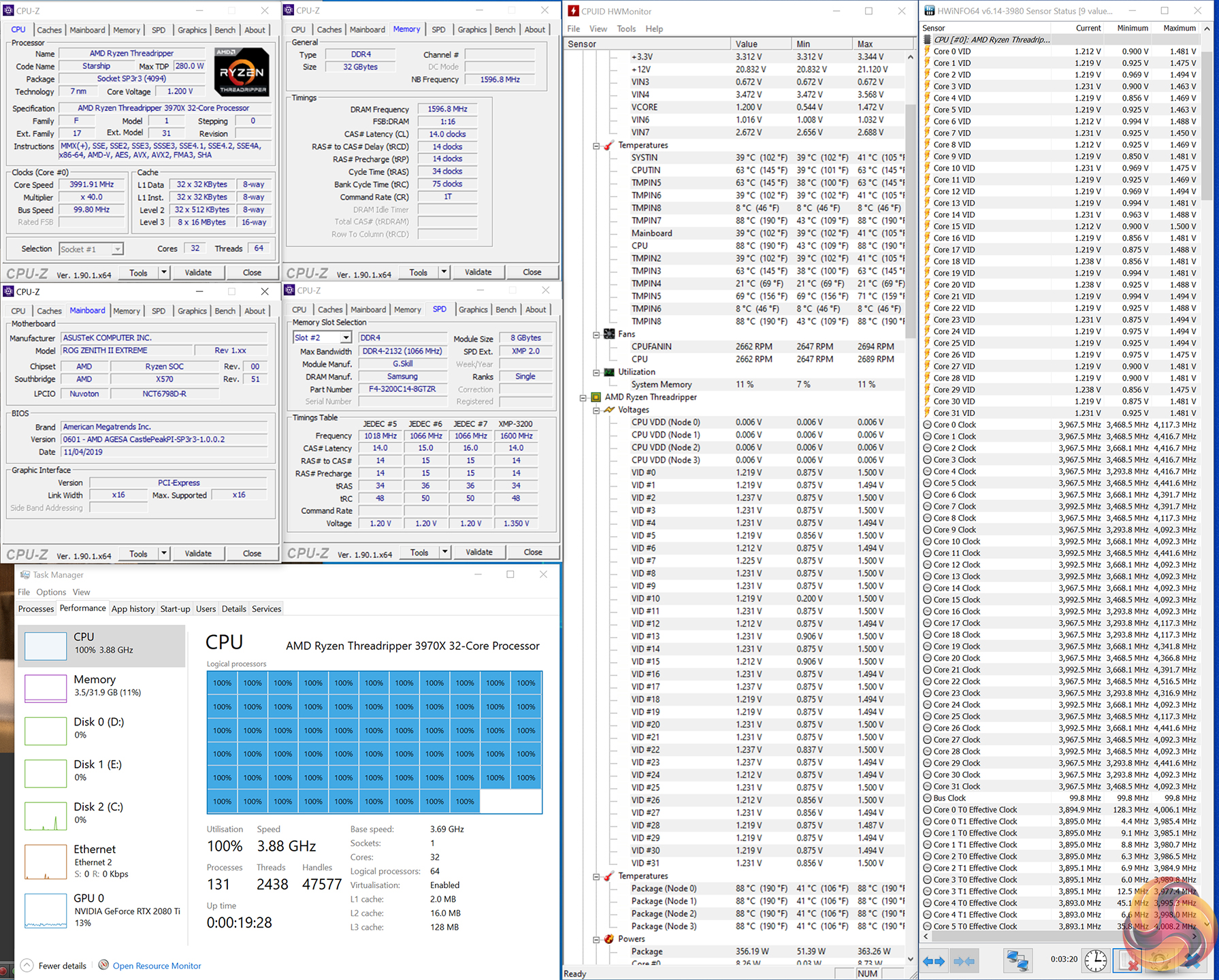Click the HWiNFO clock reset timer icon
Screen dimensions: 1219x980
[x=1095, y=961]
